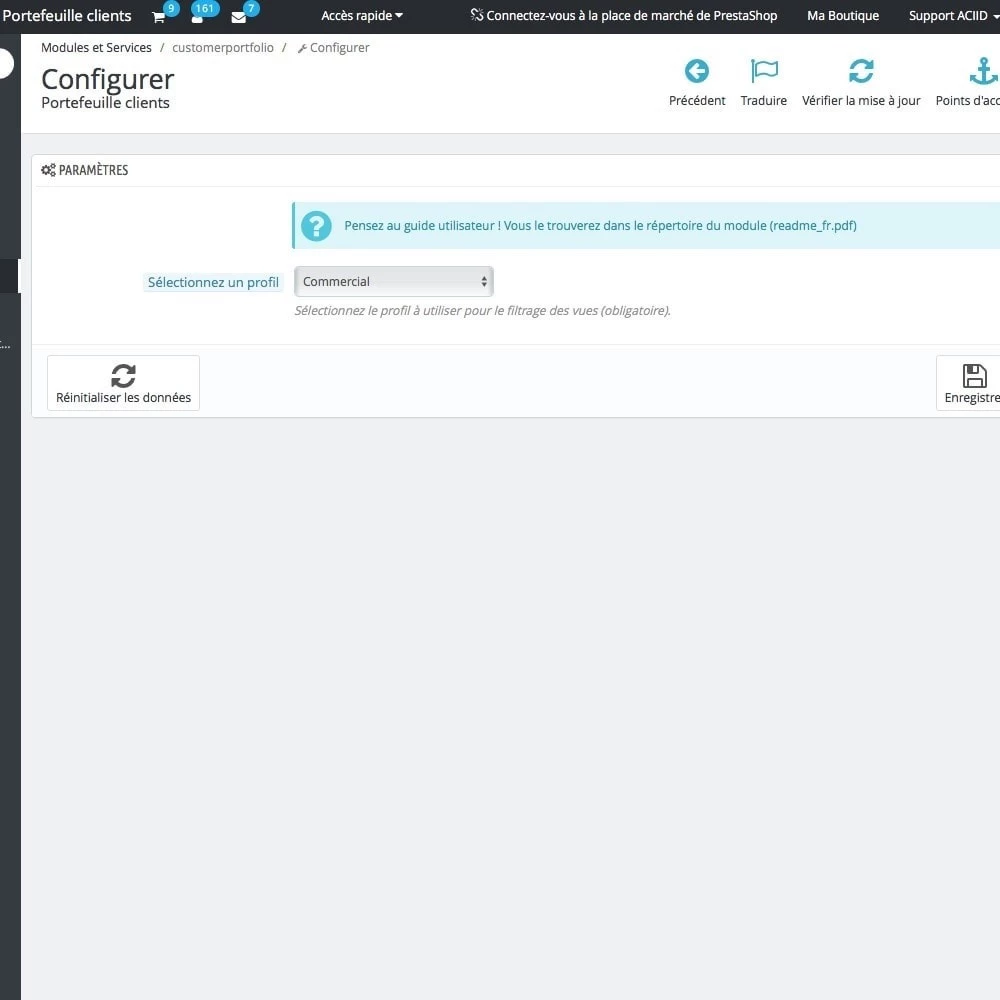
Task: Click the Précédent back arrow icon
Action: pos(696,71)
